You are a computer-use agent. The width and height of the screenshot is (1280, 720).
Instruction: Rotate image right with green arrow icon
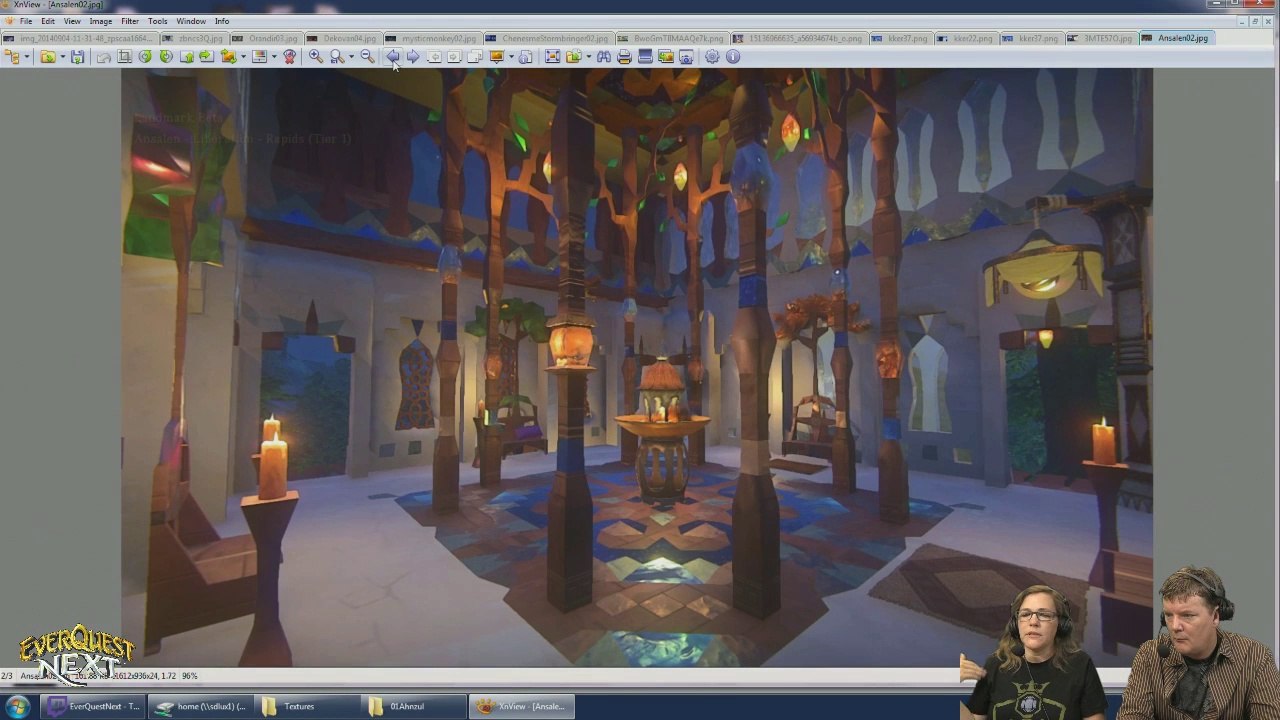click(x=166, y=57)
